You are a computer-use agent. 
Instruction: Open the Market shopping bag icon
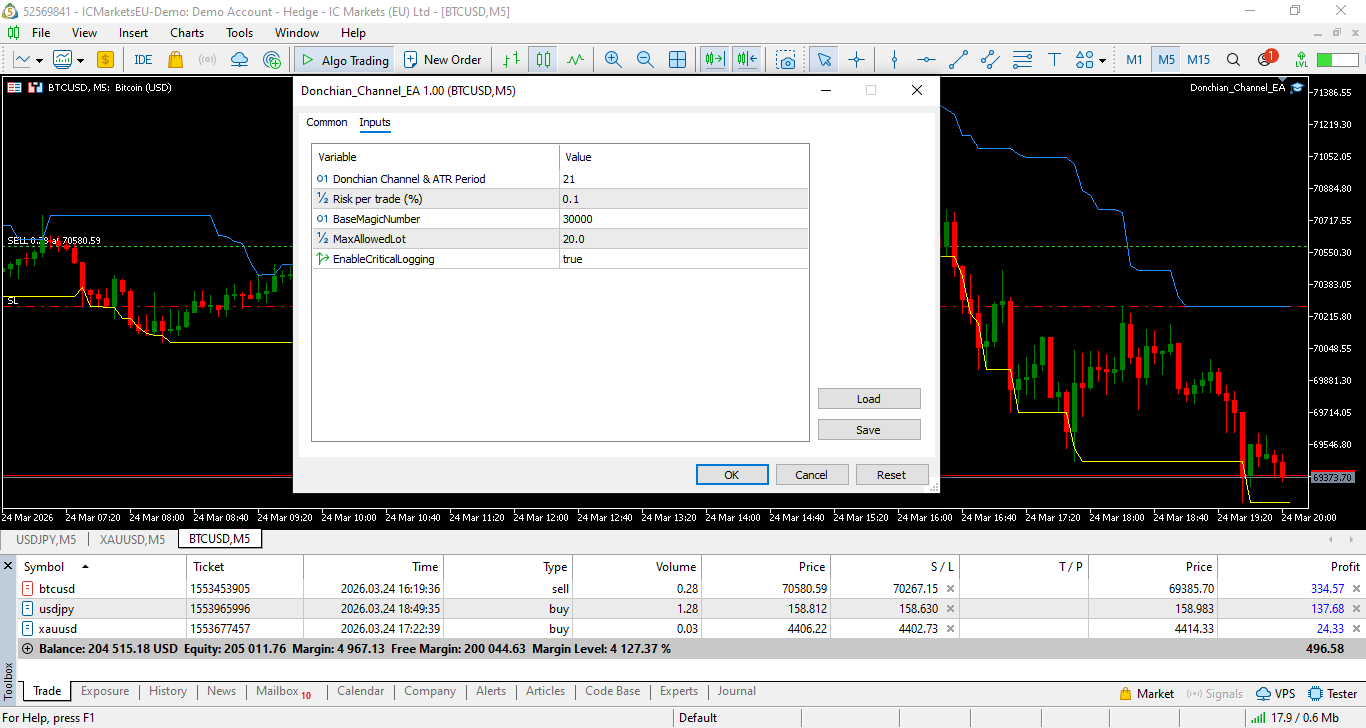(x=176, y=60)
